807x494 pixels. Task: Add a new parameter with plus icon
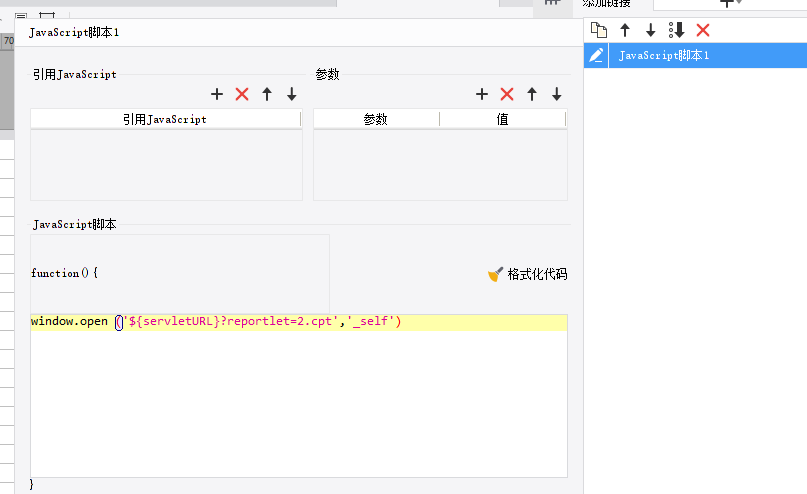[482, 94]
